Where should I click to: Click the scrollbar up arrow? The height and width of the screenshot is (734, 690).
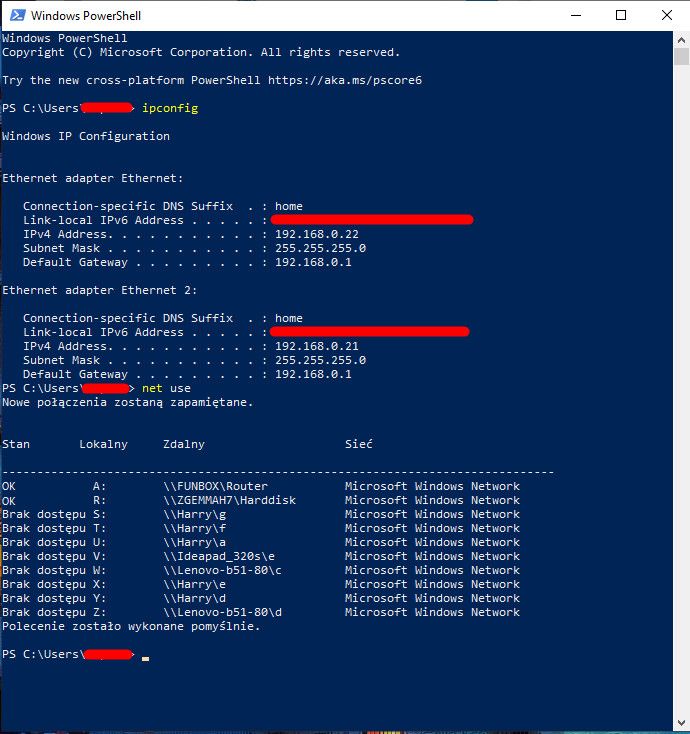click(681, 39)
